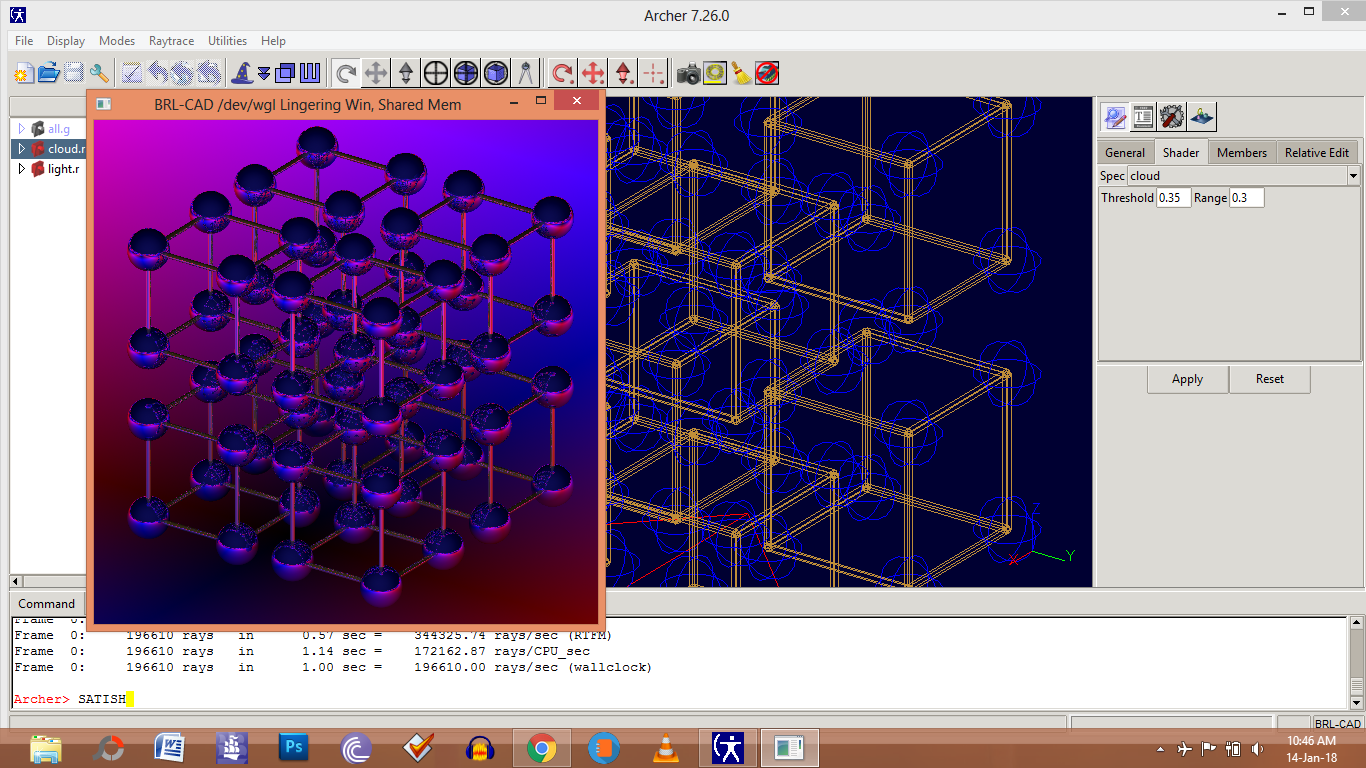
Task: Open preferences with the wrench icon
Action: point(99,73)
